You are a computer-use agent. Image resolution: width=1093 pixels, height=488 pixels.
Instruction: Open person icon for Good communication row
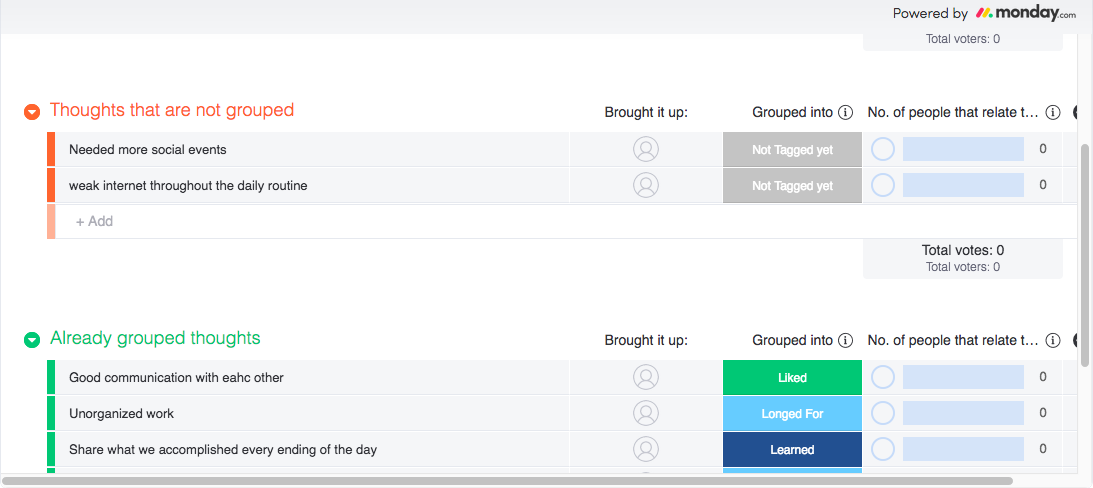[x=646, y=377]
